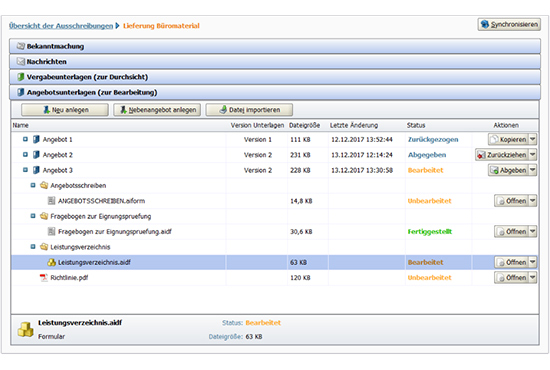Open the Übersicht der Ausschreibungen link
Screen dimensions: 550x370
pyautogui.click(x=61, y=26)
